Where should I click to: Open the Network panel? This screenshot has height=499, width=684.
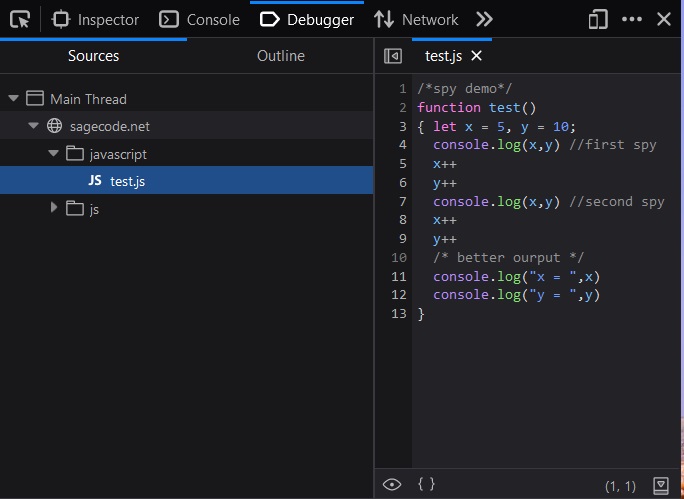pyautogui.click(x=416, y=19)
